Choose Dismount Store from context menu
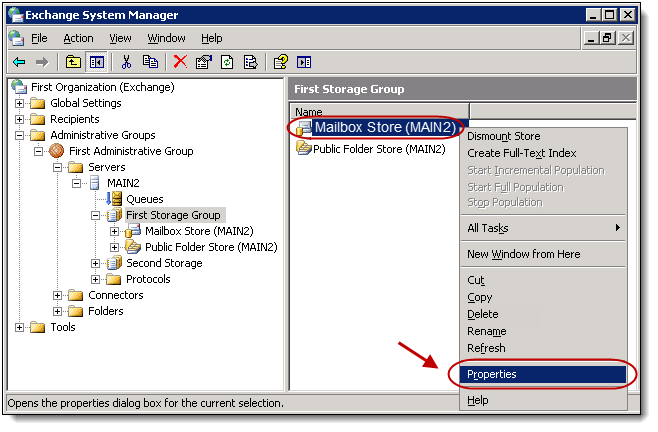658x432 pixels. [x=543, y=136]
